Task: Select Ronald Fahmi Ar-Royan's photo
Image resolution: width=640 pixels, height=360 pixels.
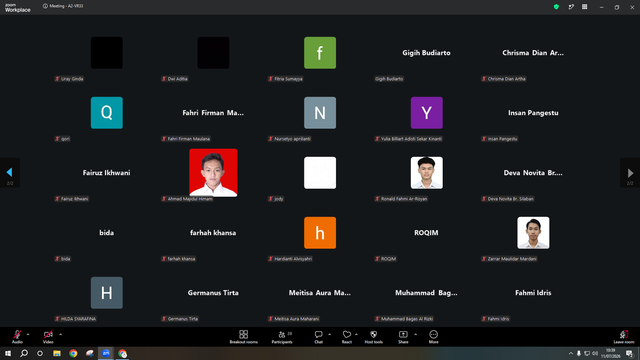Action: [427, 173]
